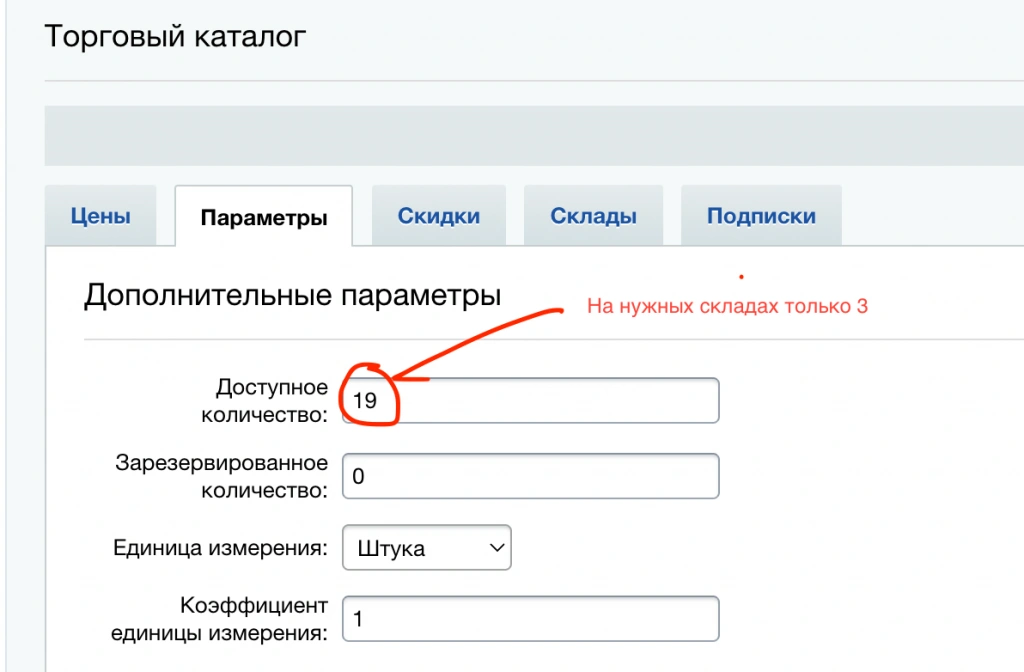Click the Дополнительные параметры section title
The width and height of the screenshot is (1024, 672).
(293, 295)
